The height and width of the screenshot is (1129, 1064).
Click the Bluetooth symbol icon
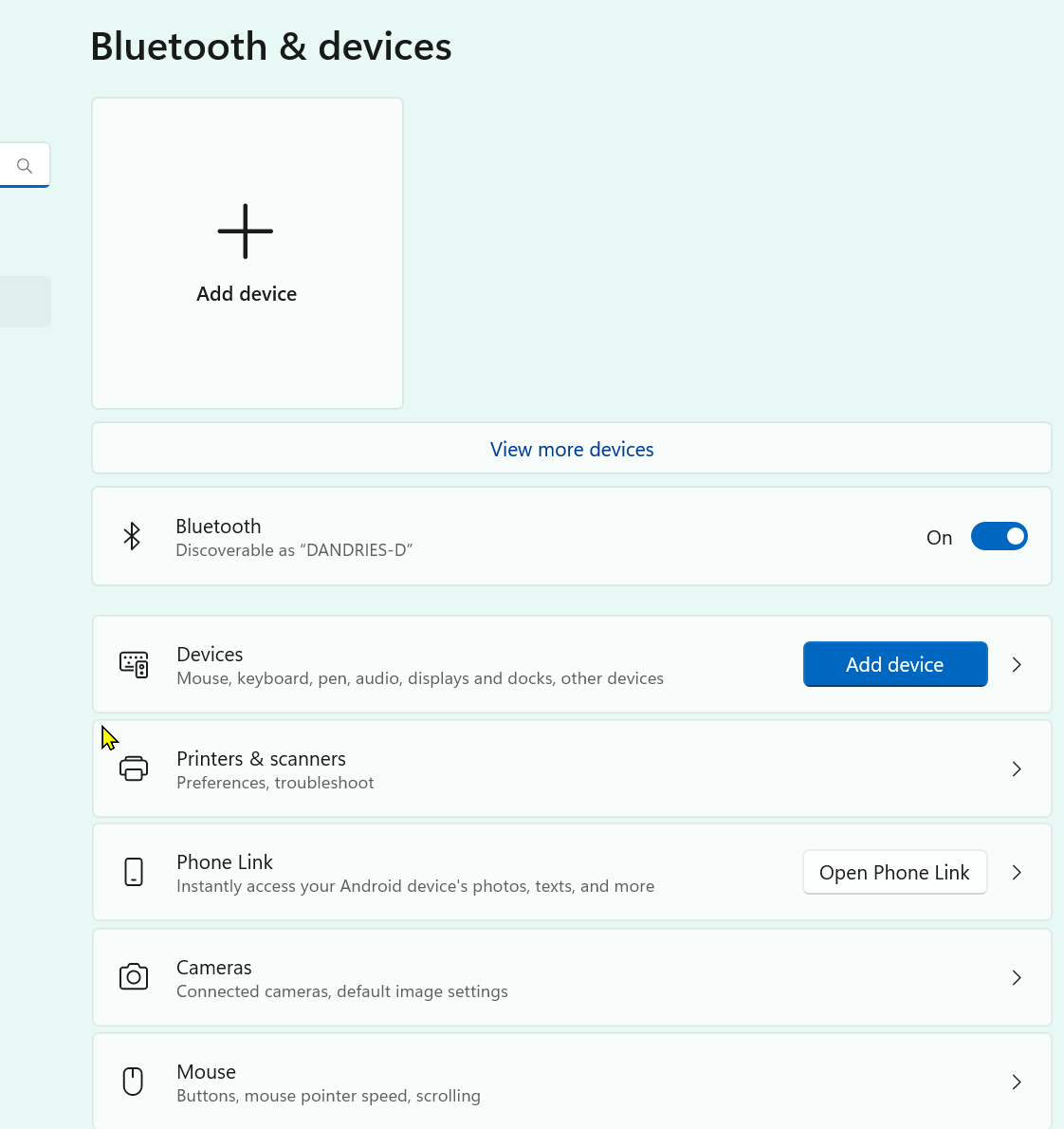click(132, 536)
